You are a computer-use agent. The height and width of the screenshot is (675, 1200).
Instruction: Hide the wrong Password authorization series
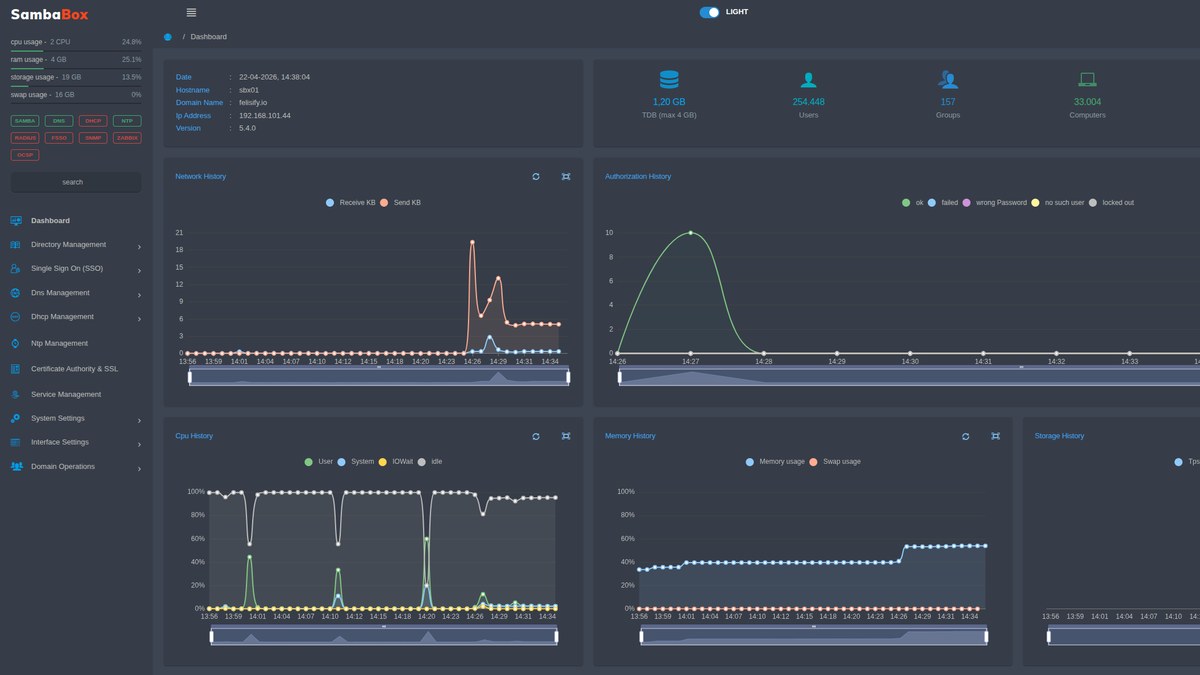(x=995, y=202)
